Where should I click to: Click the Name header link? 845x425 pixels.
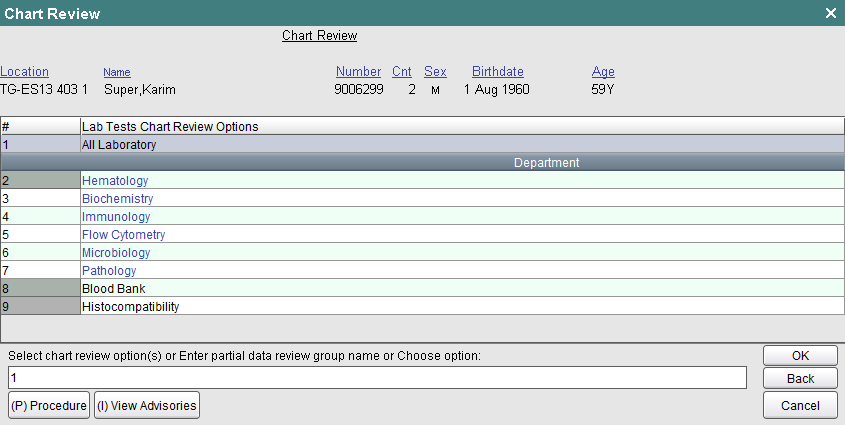tap(117, 72)
